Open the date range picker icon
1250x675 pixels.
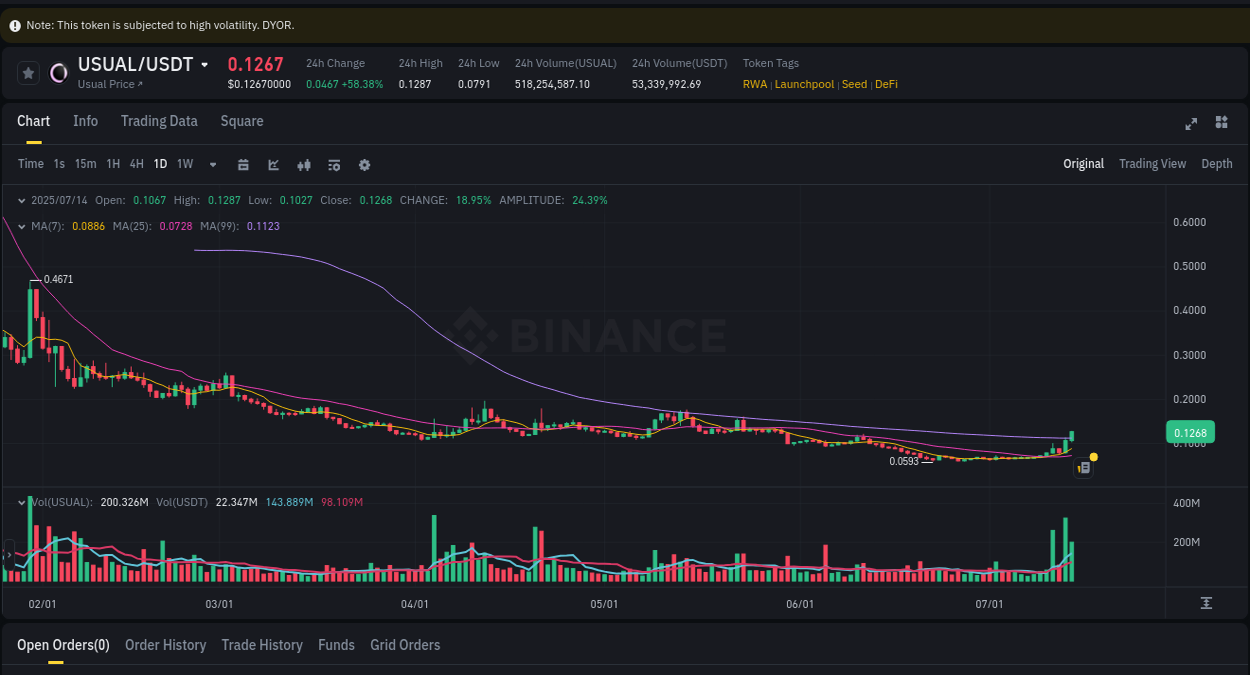click(x=243, y=164)
